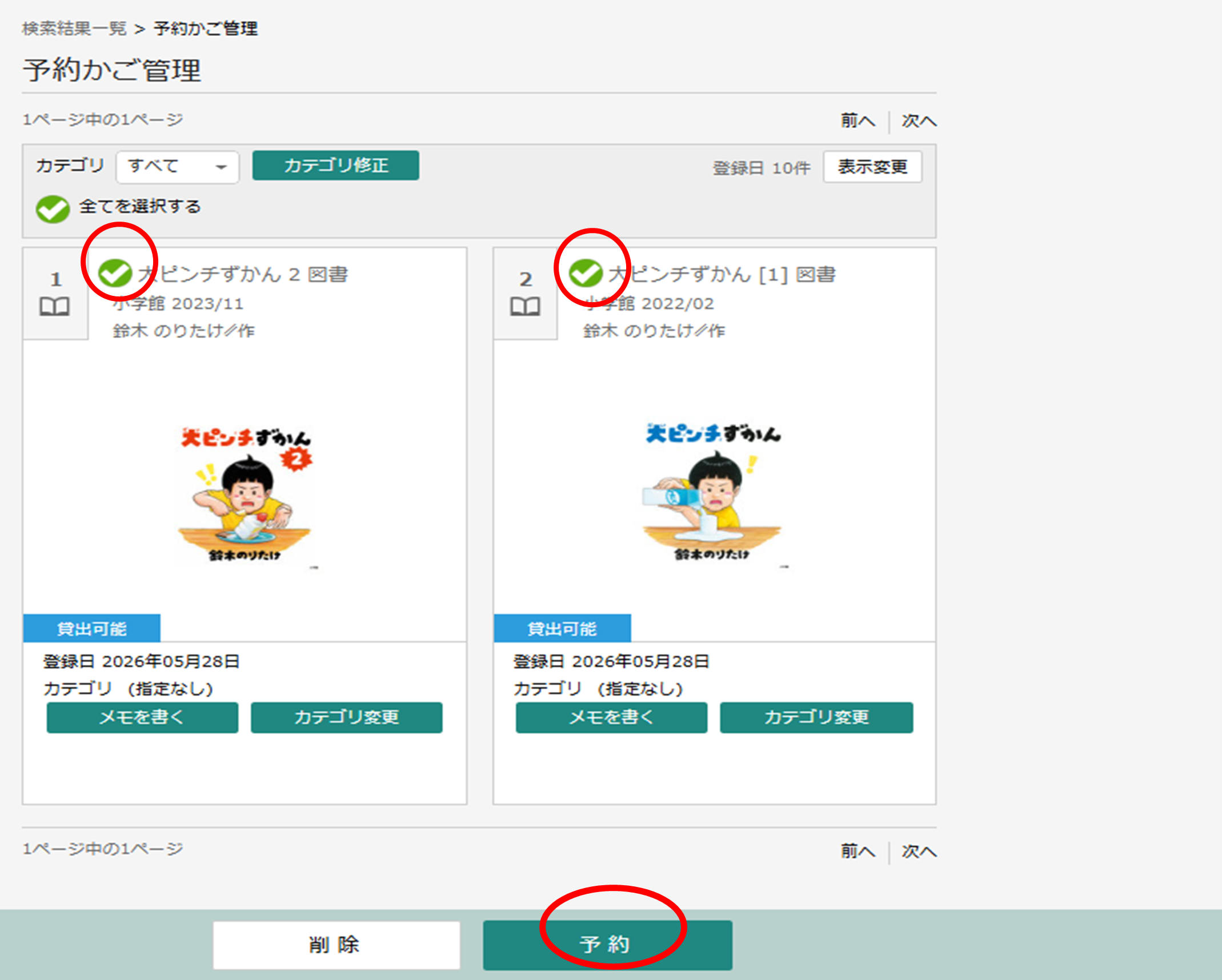Click the 登録日 2026年05月28日 text on item 1

[x=142, y=661]
